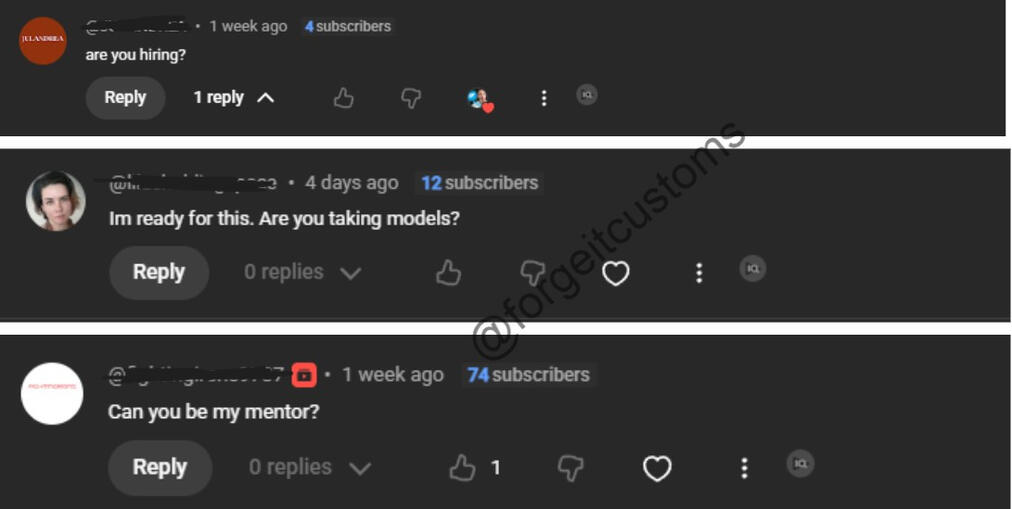
Task: Heart the 'Are you taking models?' comment
Action: tap(615, 274)
